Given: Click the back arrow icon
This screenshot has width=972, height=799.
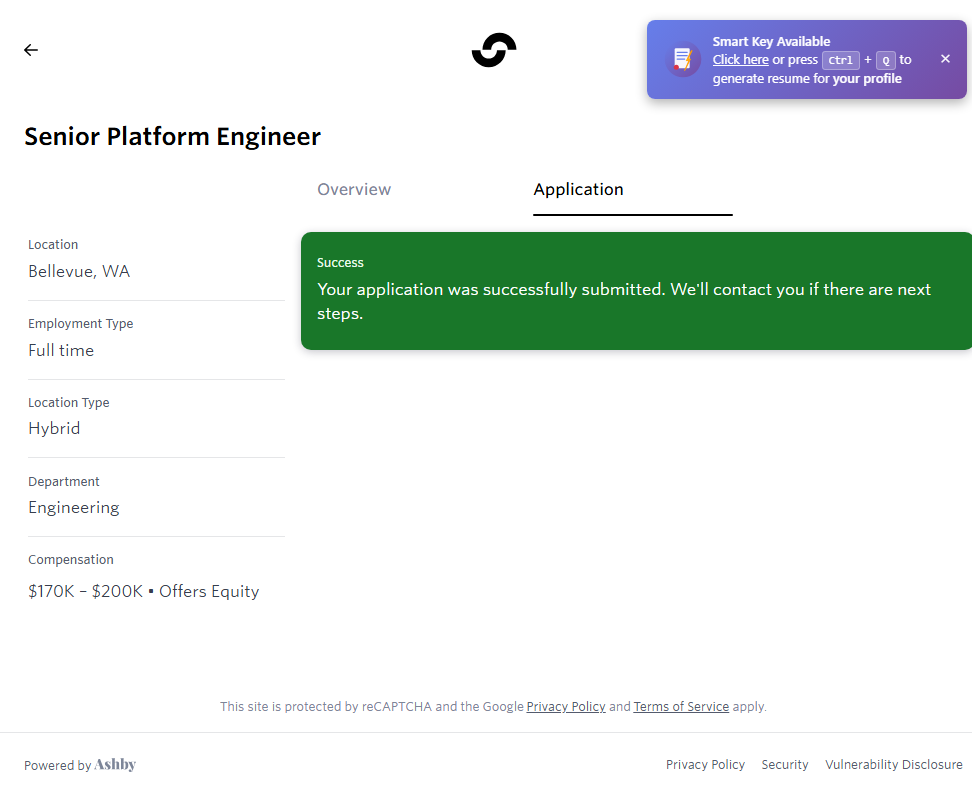Looking at the screenshot, I should coord(31,50).
